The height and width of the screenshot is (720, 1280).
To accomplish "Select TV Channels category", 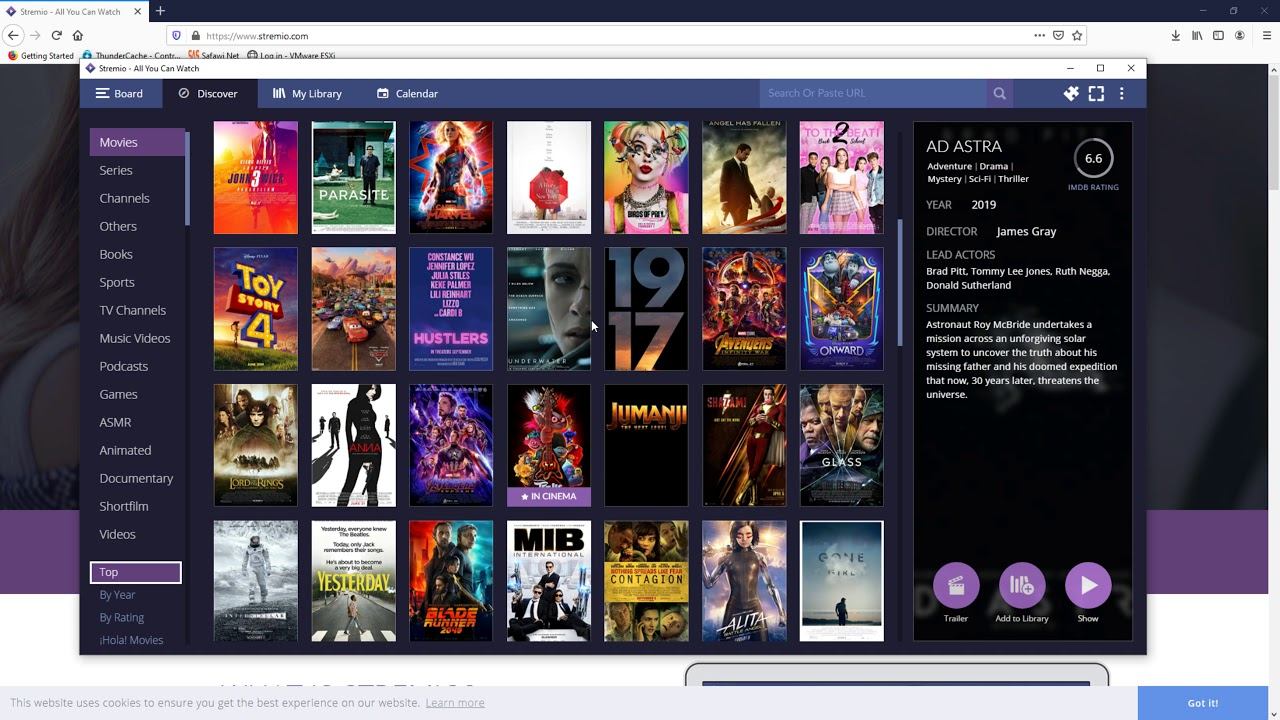I will click(137, 310).
